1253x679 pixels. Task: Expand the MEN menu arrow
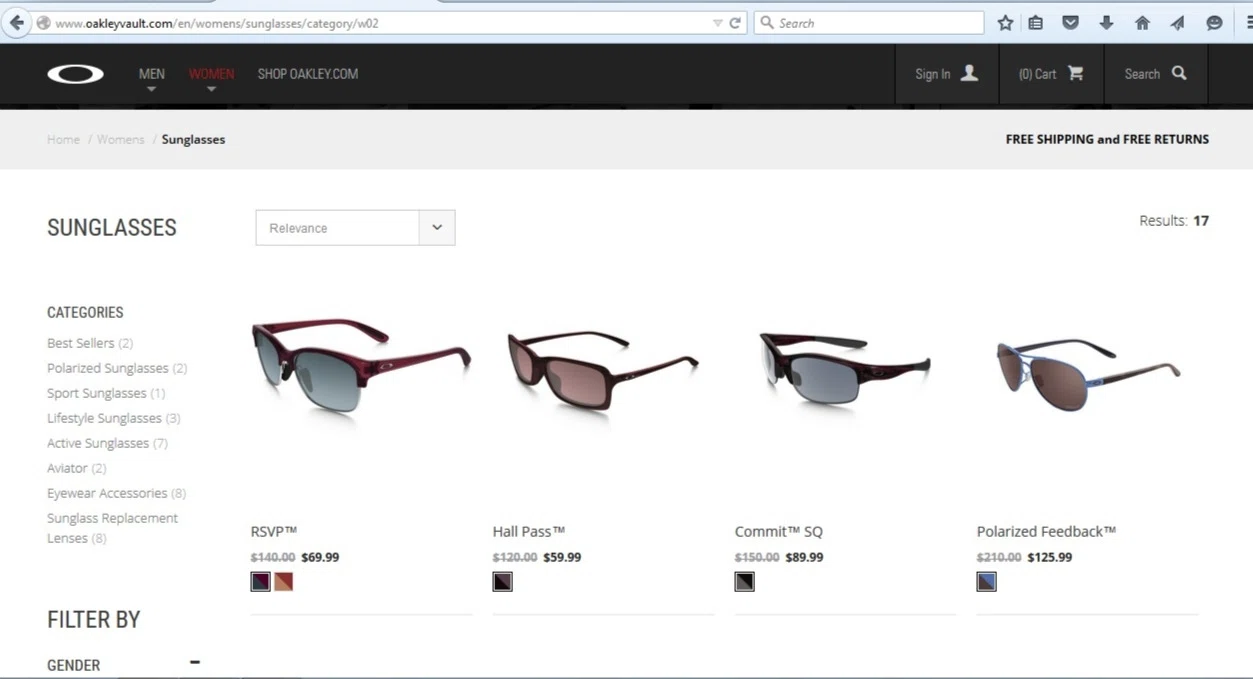click(x=152, y=89)
